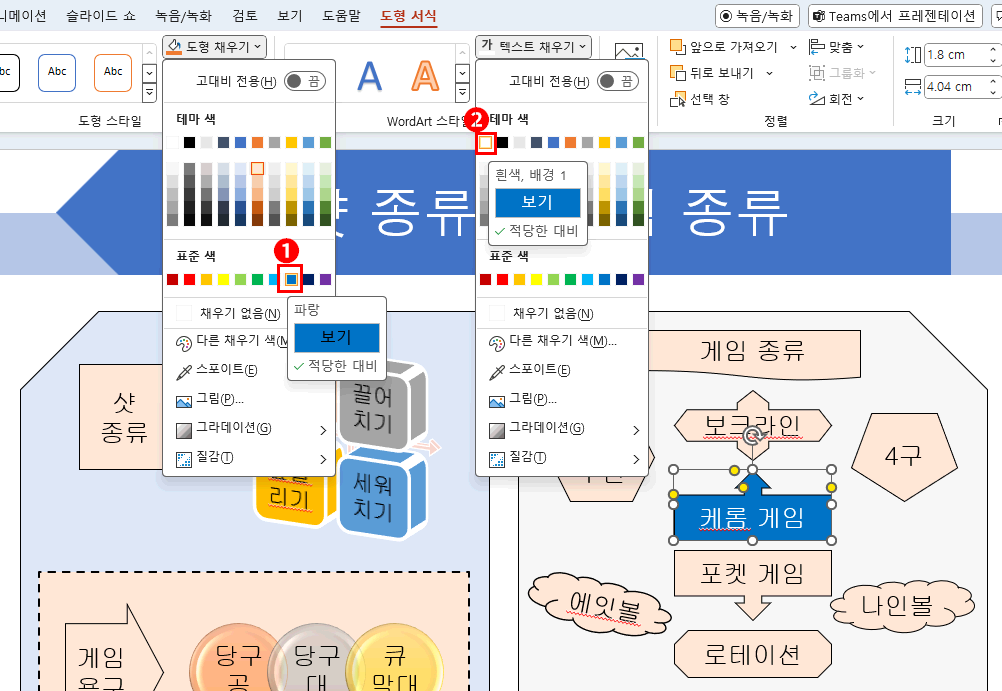Toggle 고대비 전용 in 텍스트 채우기 menu
Image resolution: width=1002 pixels, height=691 pixels.
(x=618, y=81)
